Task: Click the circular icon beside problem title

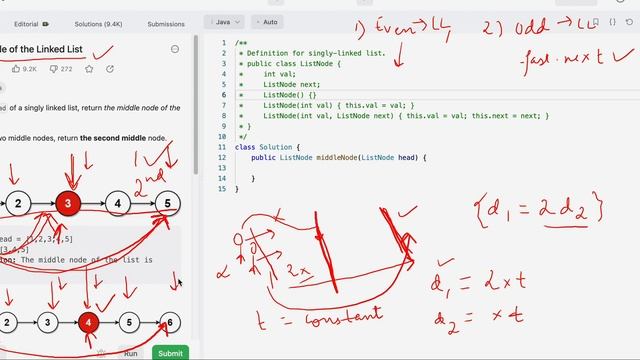Action: coord(175,49)
